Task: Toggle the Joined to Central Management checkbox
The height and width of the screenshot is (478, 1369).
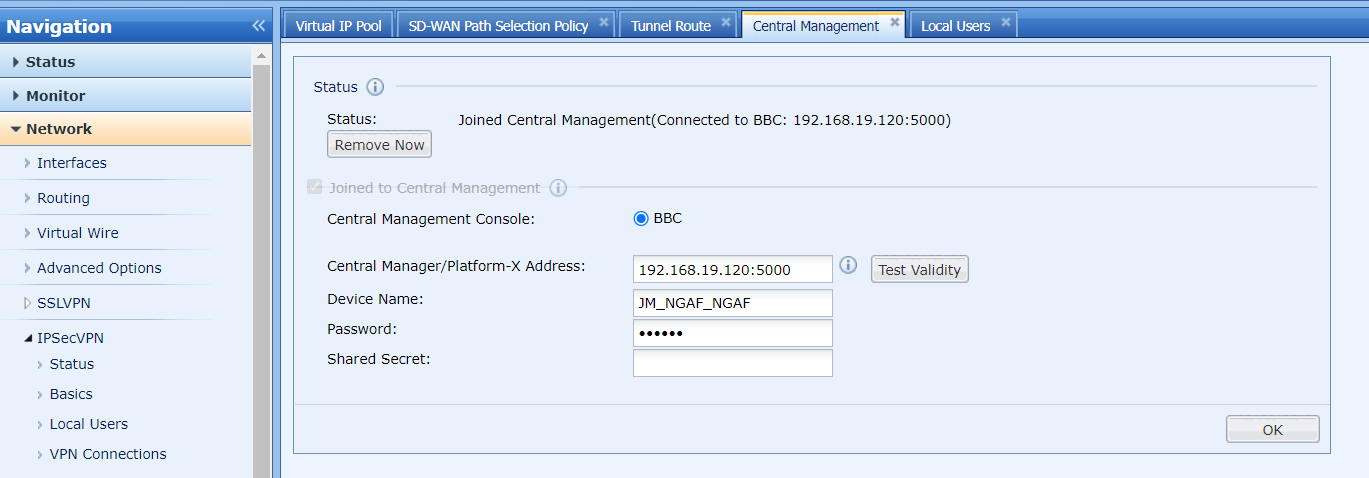Action: 315,188
